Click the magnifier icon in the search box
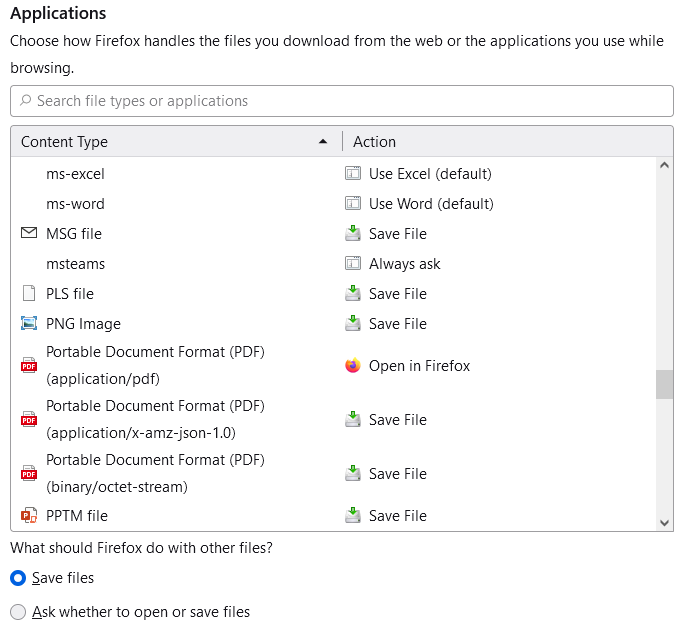 (25, 101)
